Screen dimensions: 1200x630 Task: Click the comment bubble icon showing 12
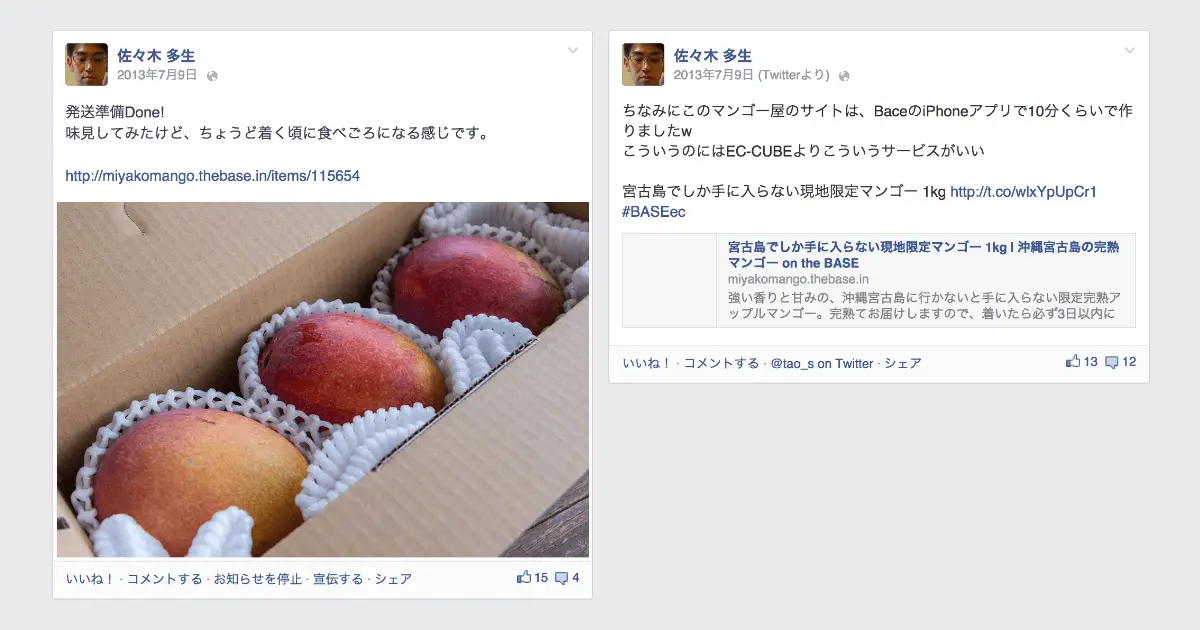(x=1111, y=362)
